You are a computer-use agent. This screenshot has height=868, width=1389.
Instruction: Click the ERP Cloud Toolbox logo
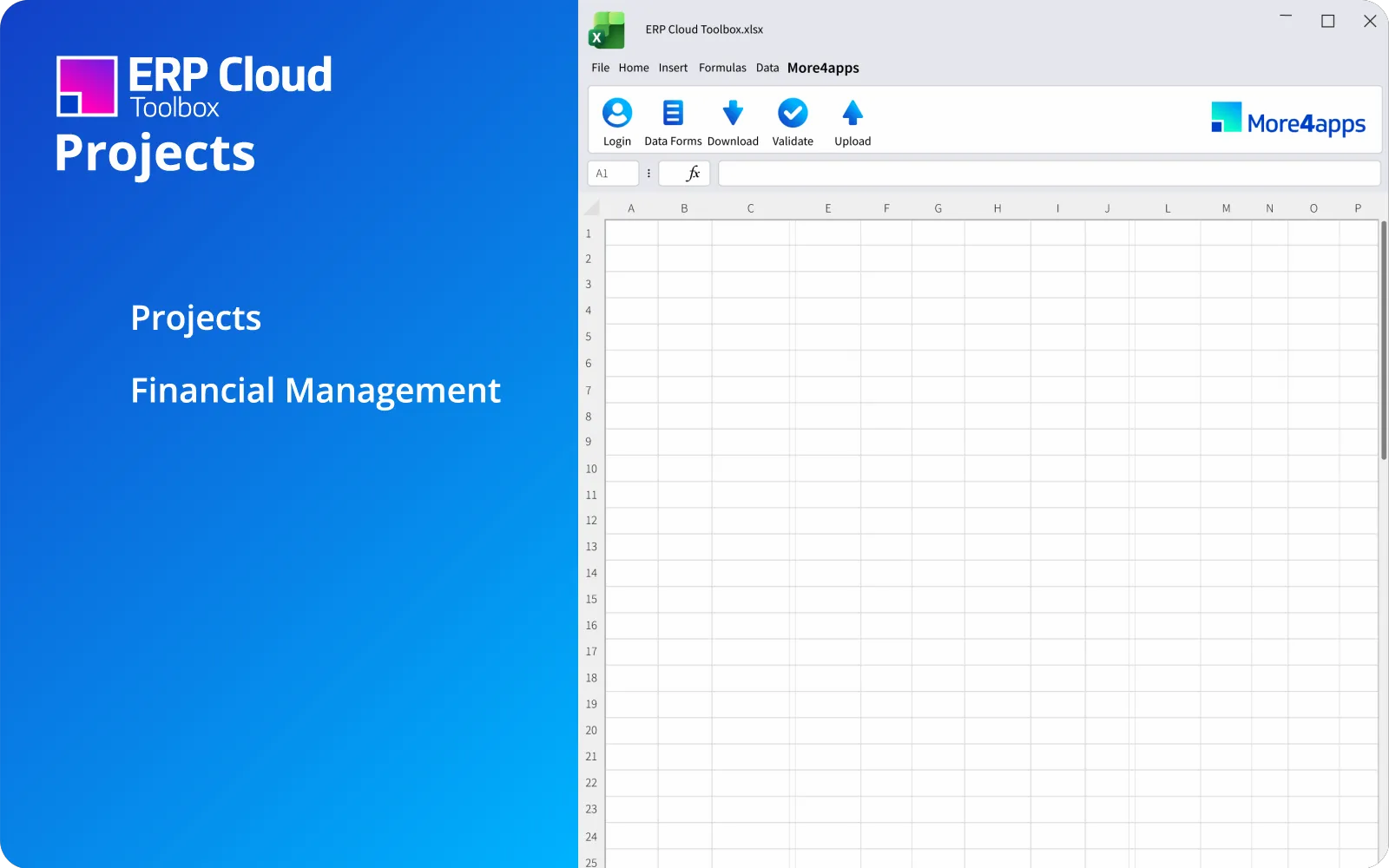point(194,86)
